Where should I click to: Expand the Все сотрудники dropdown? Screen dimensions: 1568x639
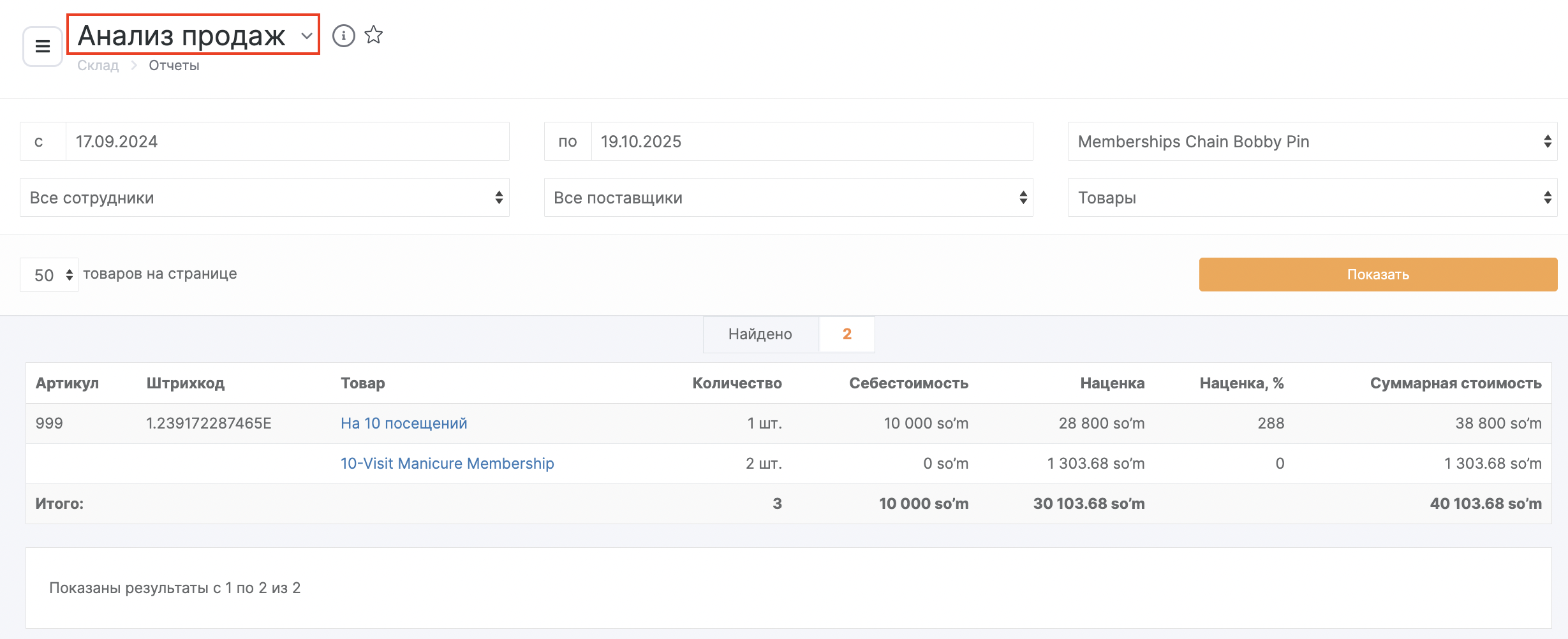(x=264, y=198)
